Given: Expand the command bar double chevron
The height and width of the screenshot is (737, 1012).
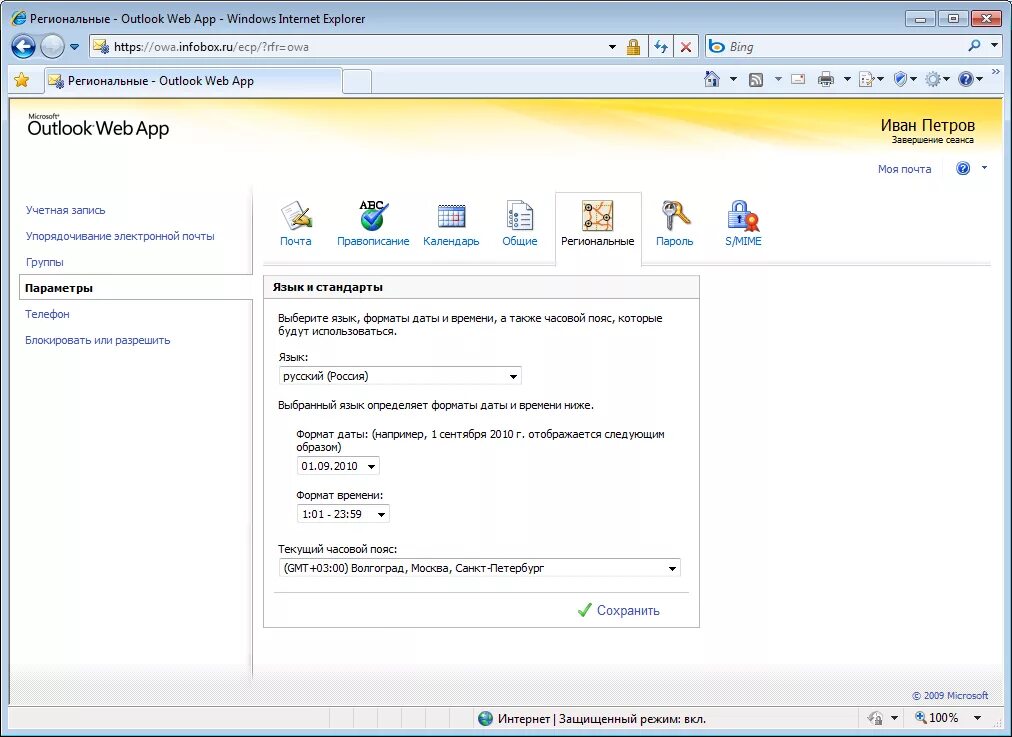Looking at the screenshot, I should click(x=996, y=72).
